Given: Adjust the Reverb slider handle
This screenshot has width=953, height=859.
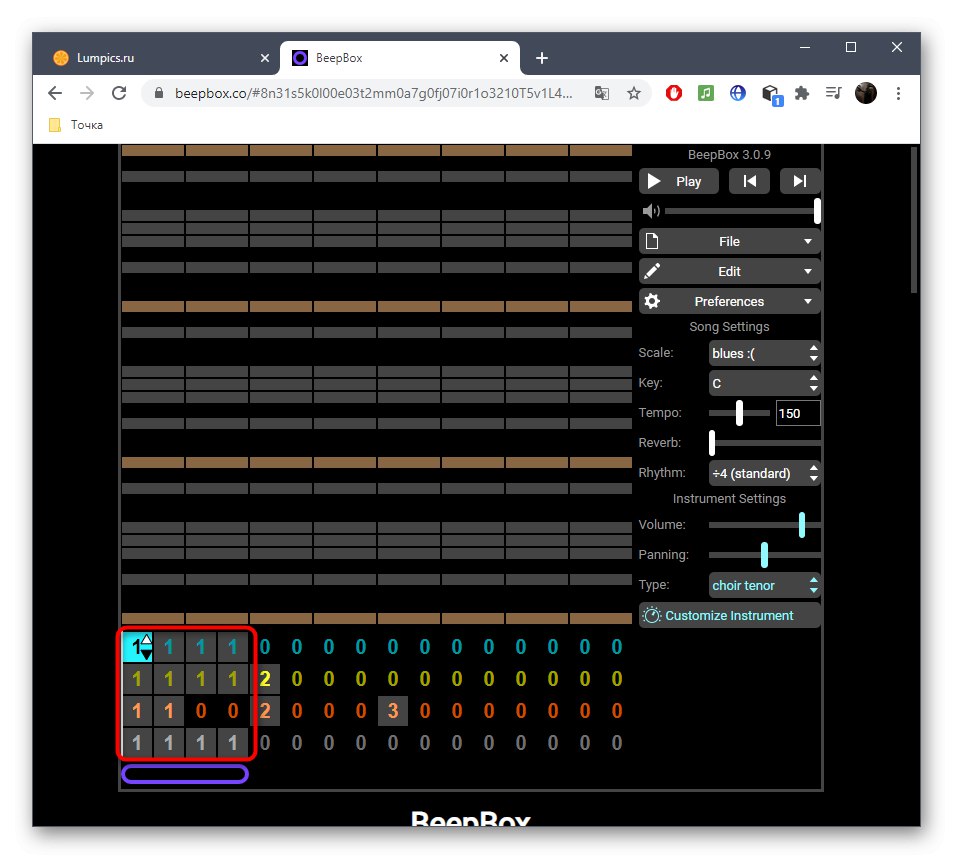Looking at the screenshot, I should [x=712, y=443].
